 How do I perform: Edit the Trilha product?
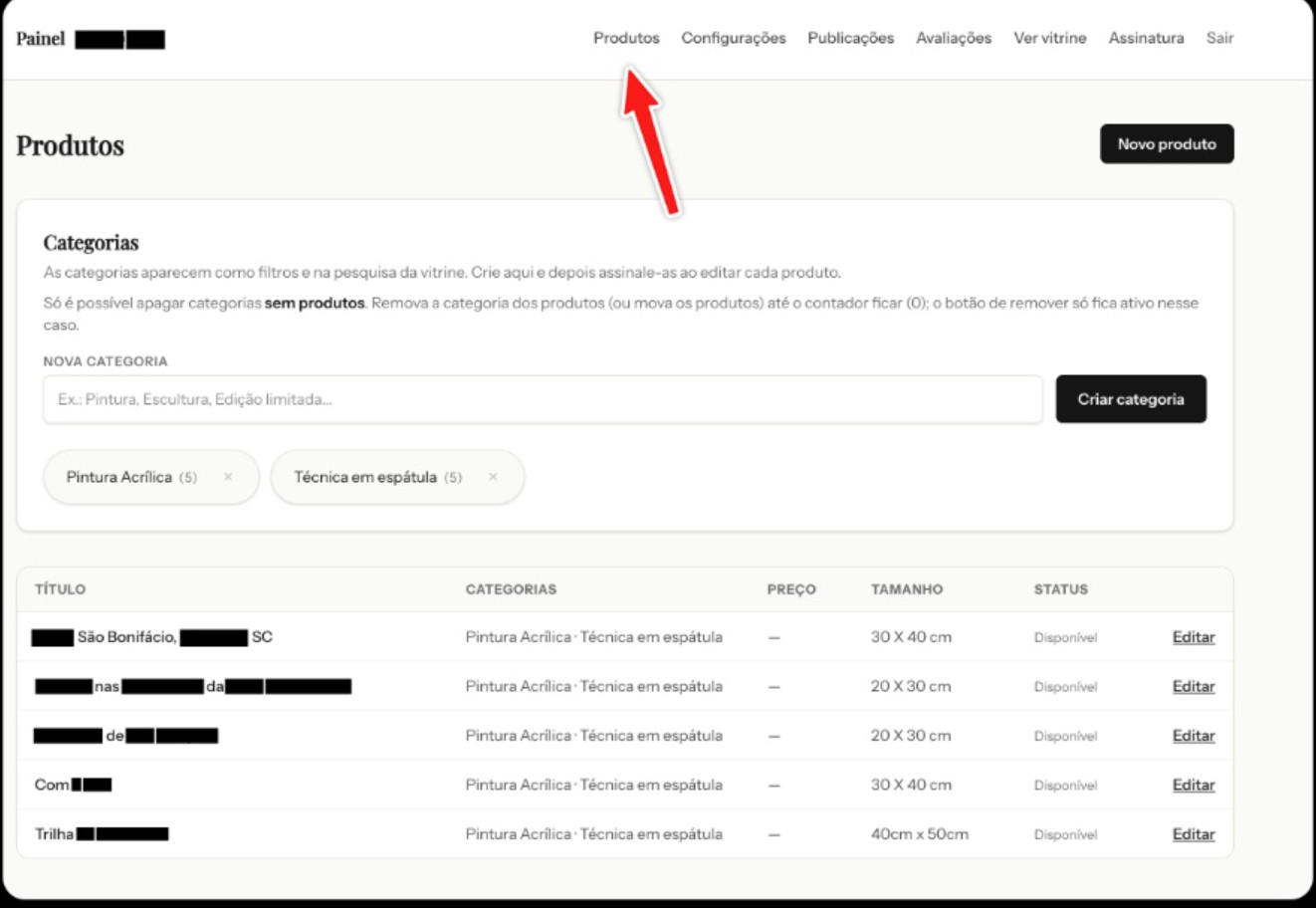pyautogui.click(x=1193, y=834)
